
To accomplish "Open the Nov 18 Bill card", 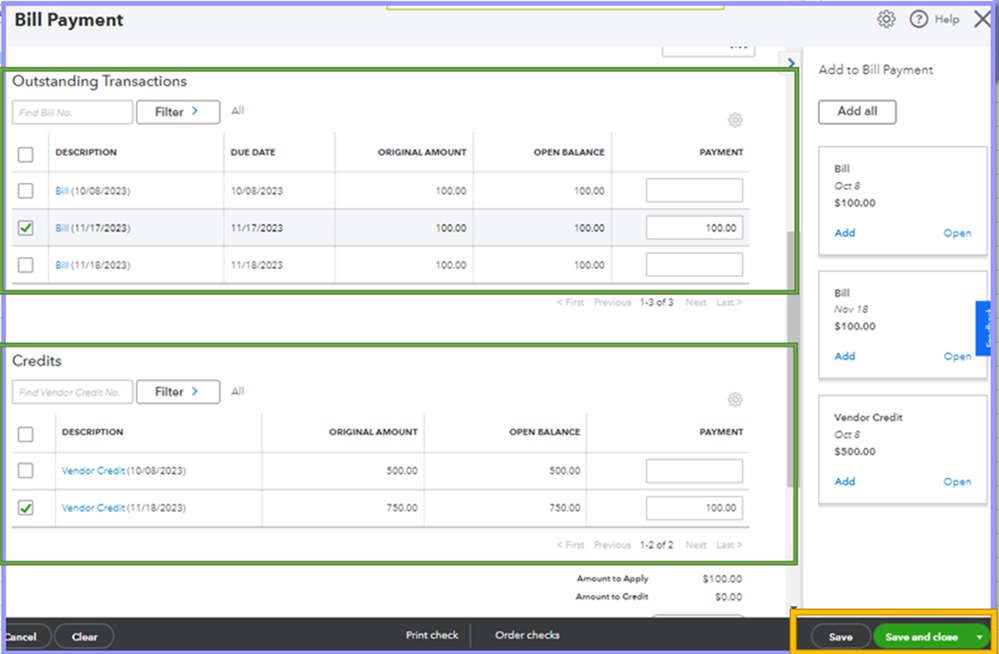I will pyautogui.click(x=957, y=356).
